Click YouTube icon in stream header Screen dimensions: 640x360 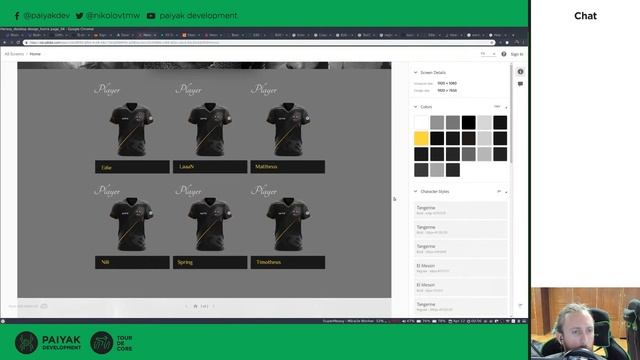click(x=151, y=16)
